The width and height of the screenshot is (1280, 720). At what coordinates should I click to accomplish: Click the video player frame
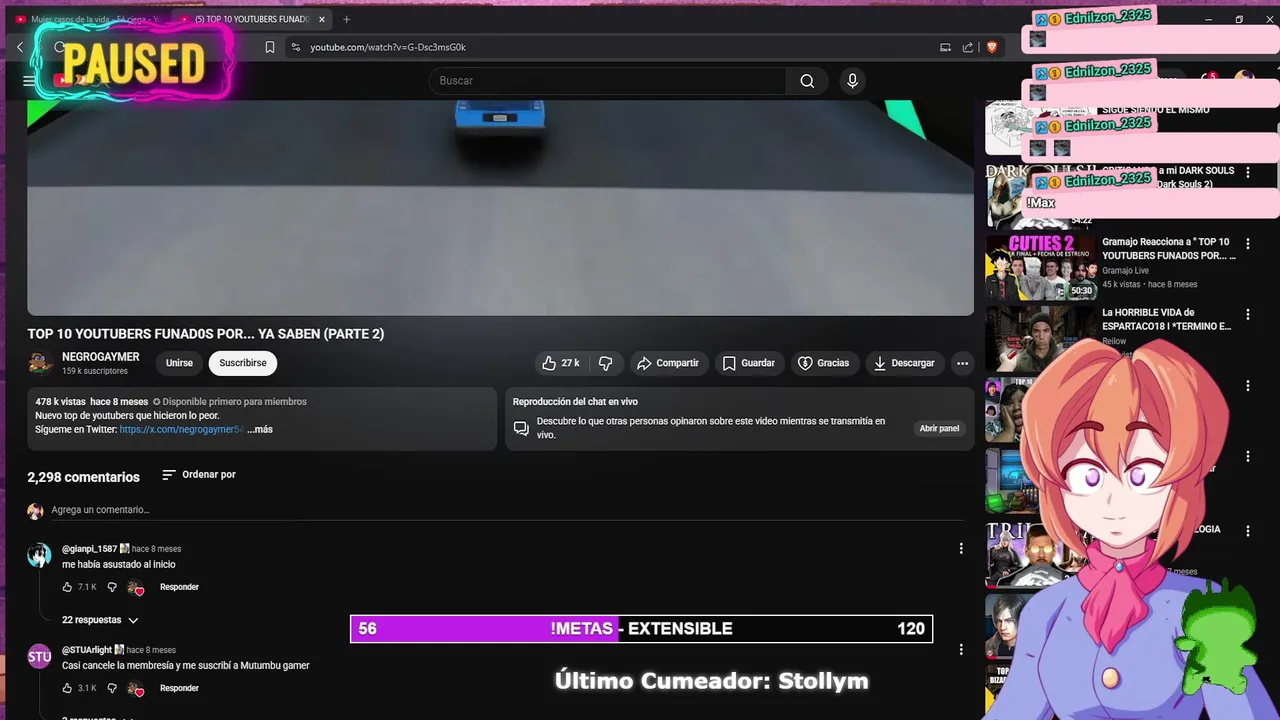coord(500,208)
